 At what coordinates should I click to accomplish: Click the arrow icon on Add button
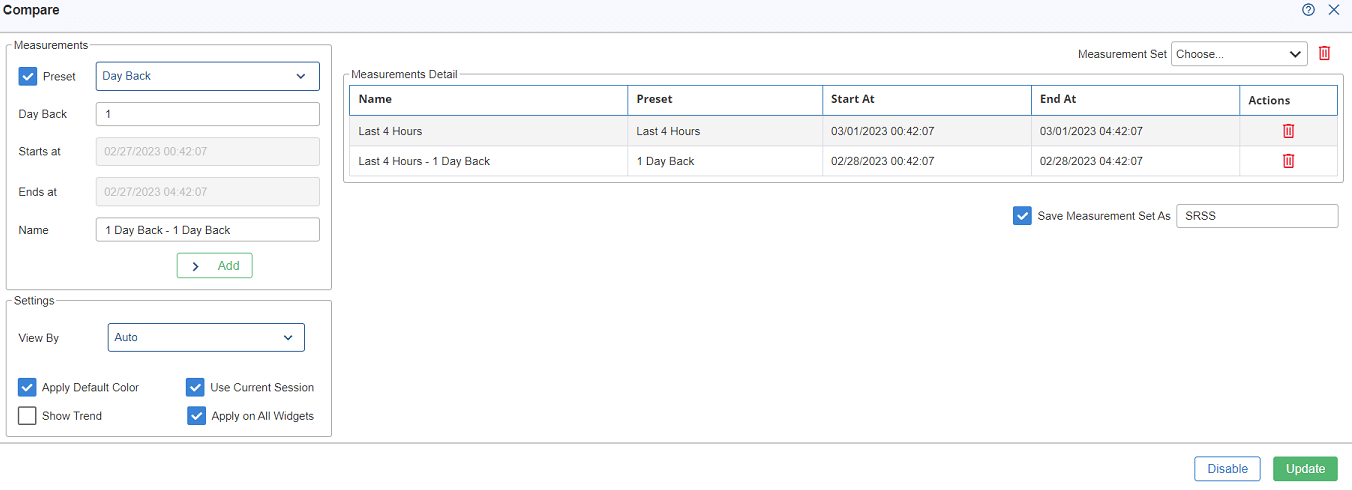(x=195, y=266)
